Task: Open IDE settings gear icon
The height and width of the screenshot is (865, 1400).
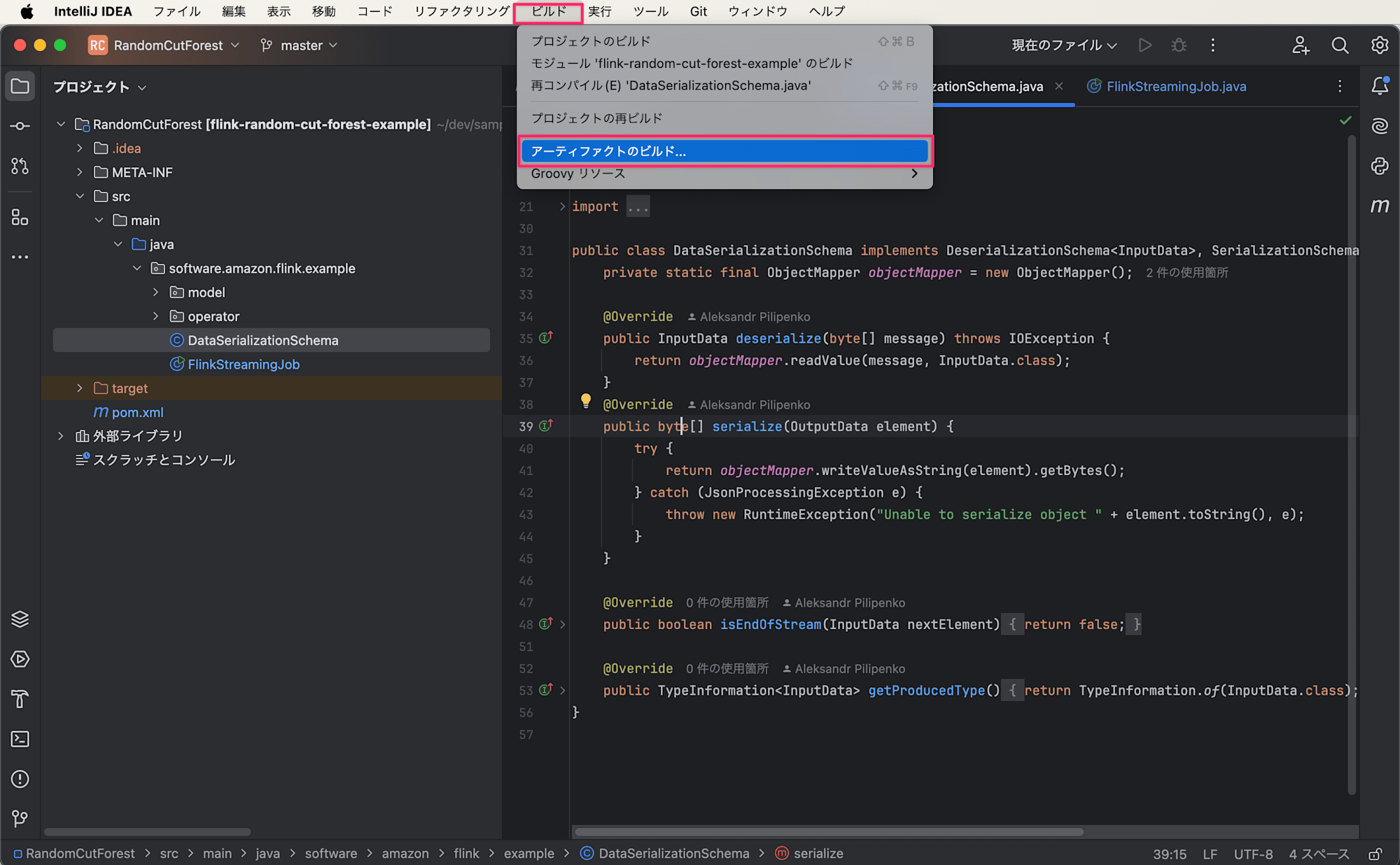Action: (1380, 45)
